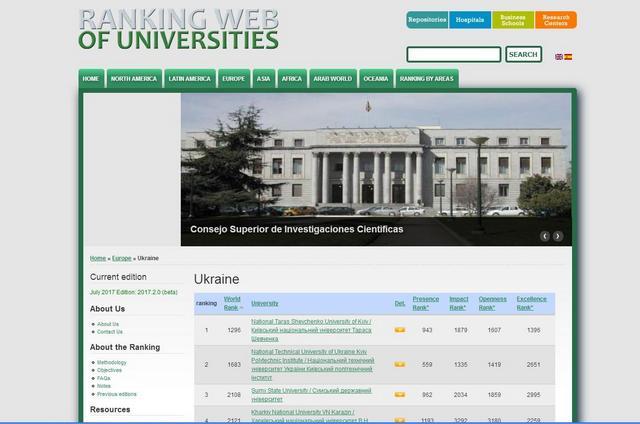
Task: Switch language with the Spanish flag icon
Action: (x=568, y=57)
